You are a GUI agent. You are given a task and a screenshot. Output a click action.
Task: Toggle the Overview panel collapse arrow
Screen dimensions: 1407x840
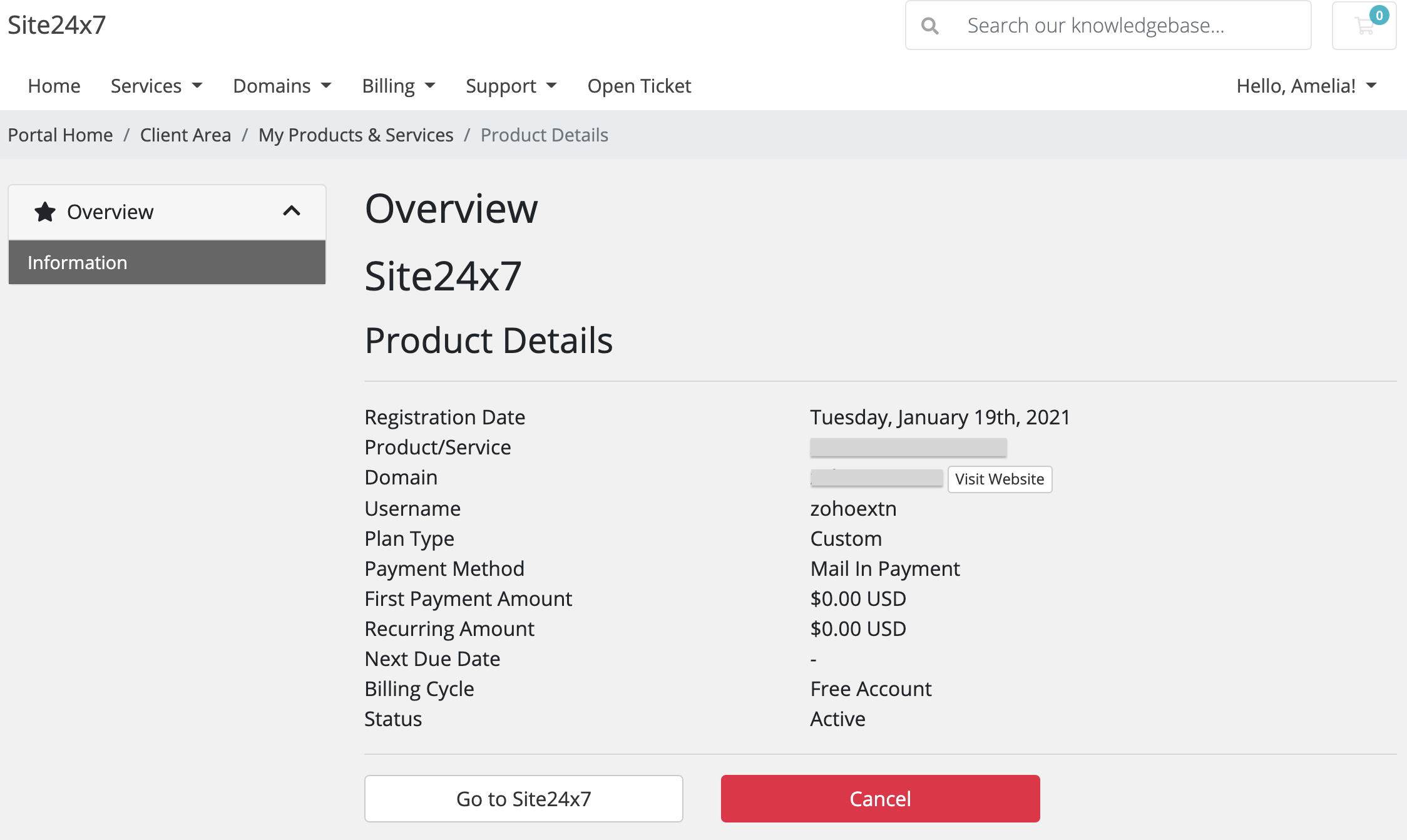[x=291, y=212]
